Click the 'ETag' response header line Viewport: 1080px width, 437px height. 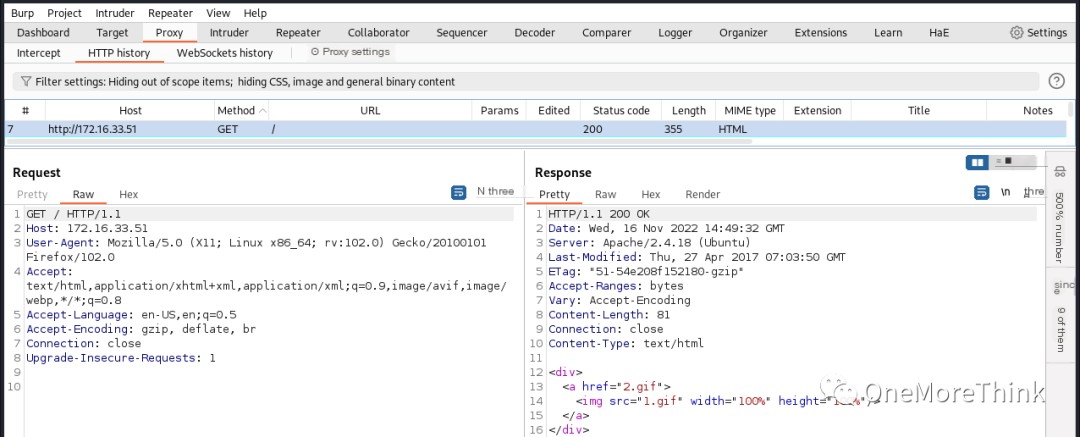coord(646,272)
